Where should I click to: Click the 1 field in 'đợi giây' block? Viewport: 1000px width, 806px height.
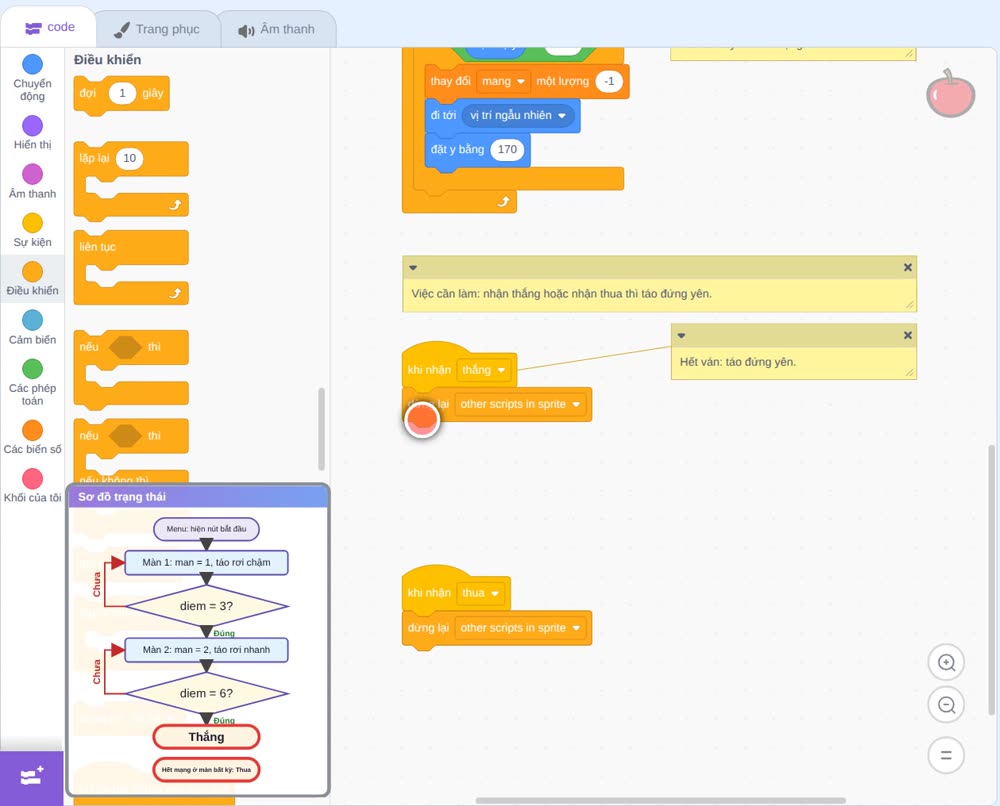[122, 93]
